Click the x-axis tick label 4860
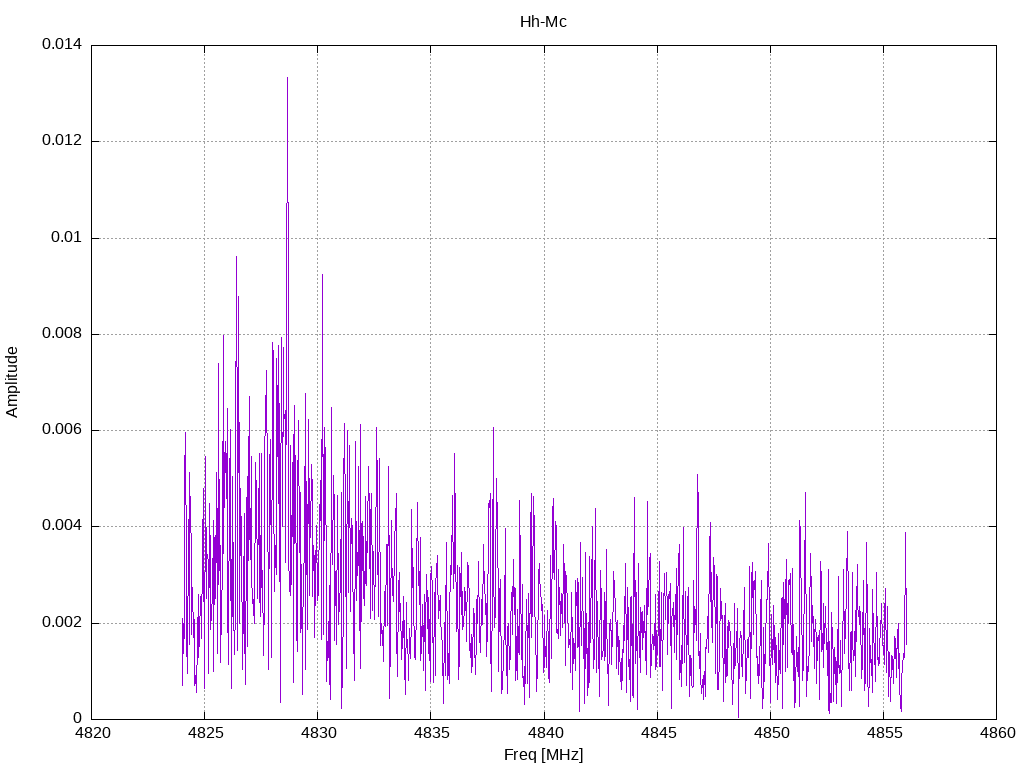Screen dimensions: 1024x768 [997, 733]
